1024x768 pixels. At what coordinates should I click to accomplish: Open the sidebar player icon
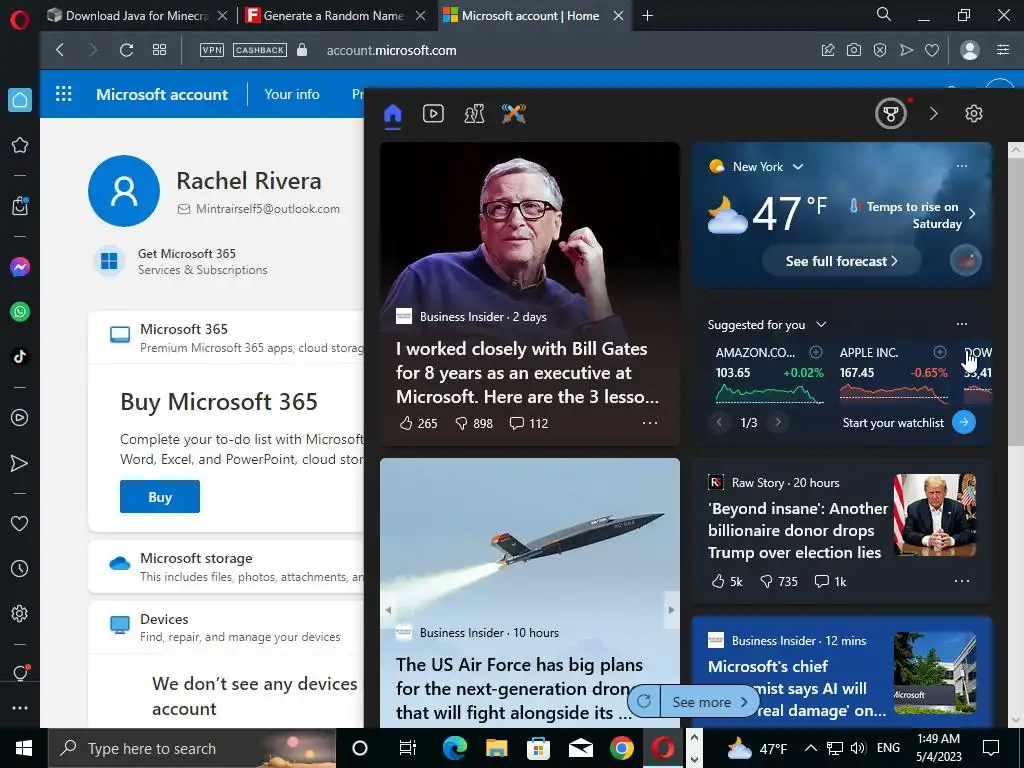(x=20, y=418)
